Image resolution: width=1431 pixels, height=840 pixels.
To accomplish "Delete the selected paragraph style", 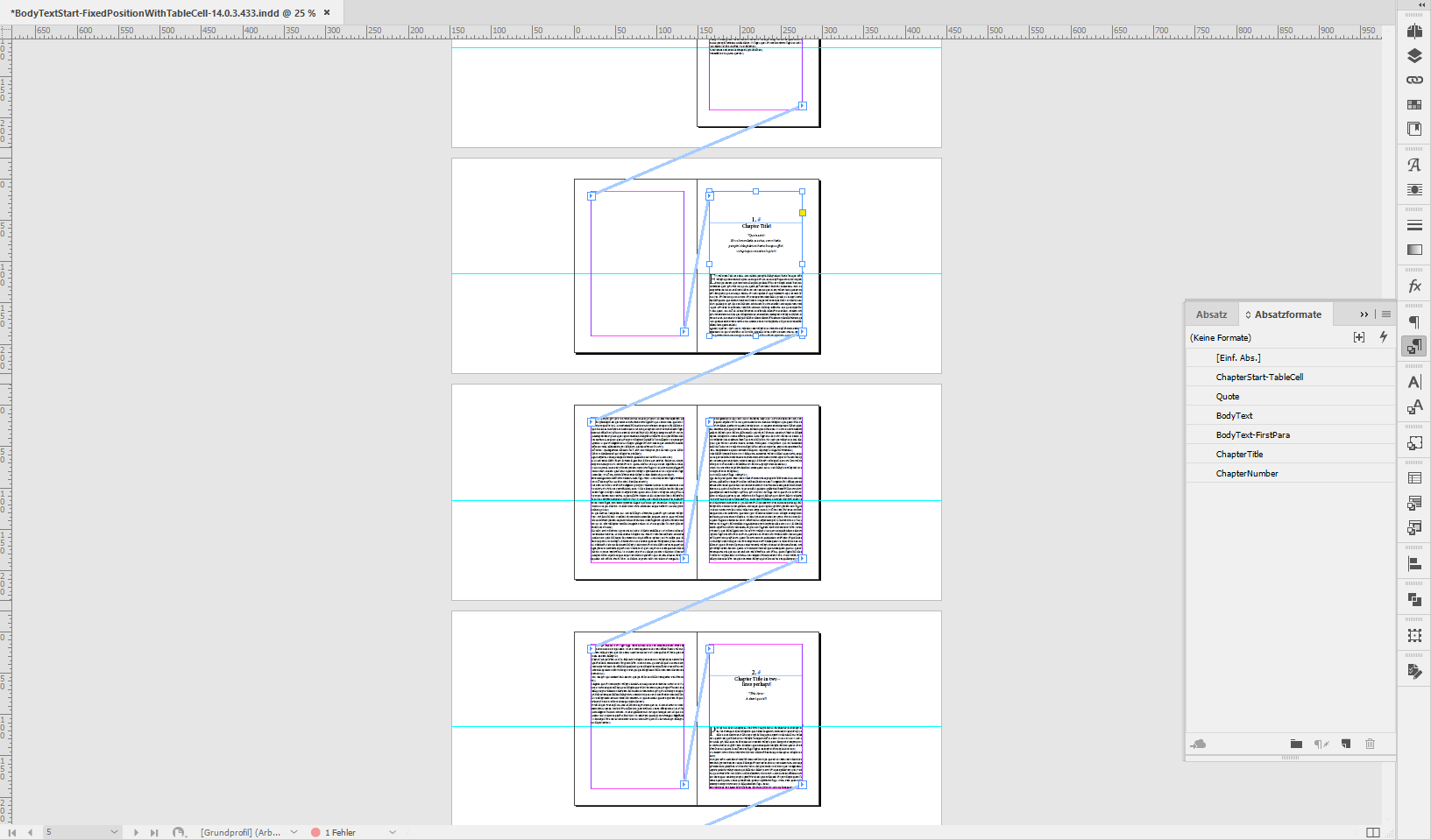I will pos(1371,744).
